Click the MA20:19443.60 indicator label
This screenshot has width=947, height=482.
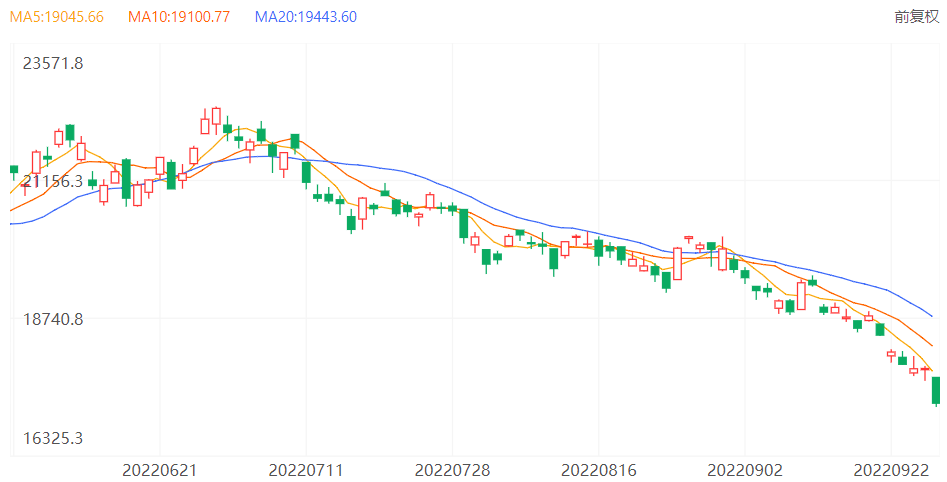[306, 17]
